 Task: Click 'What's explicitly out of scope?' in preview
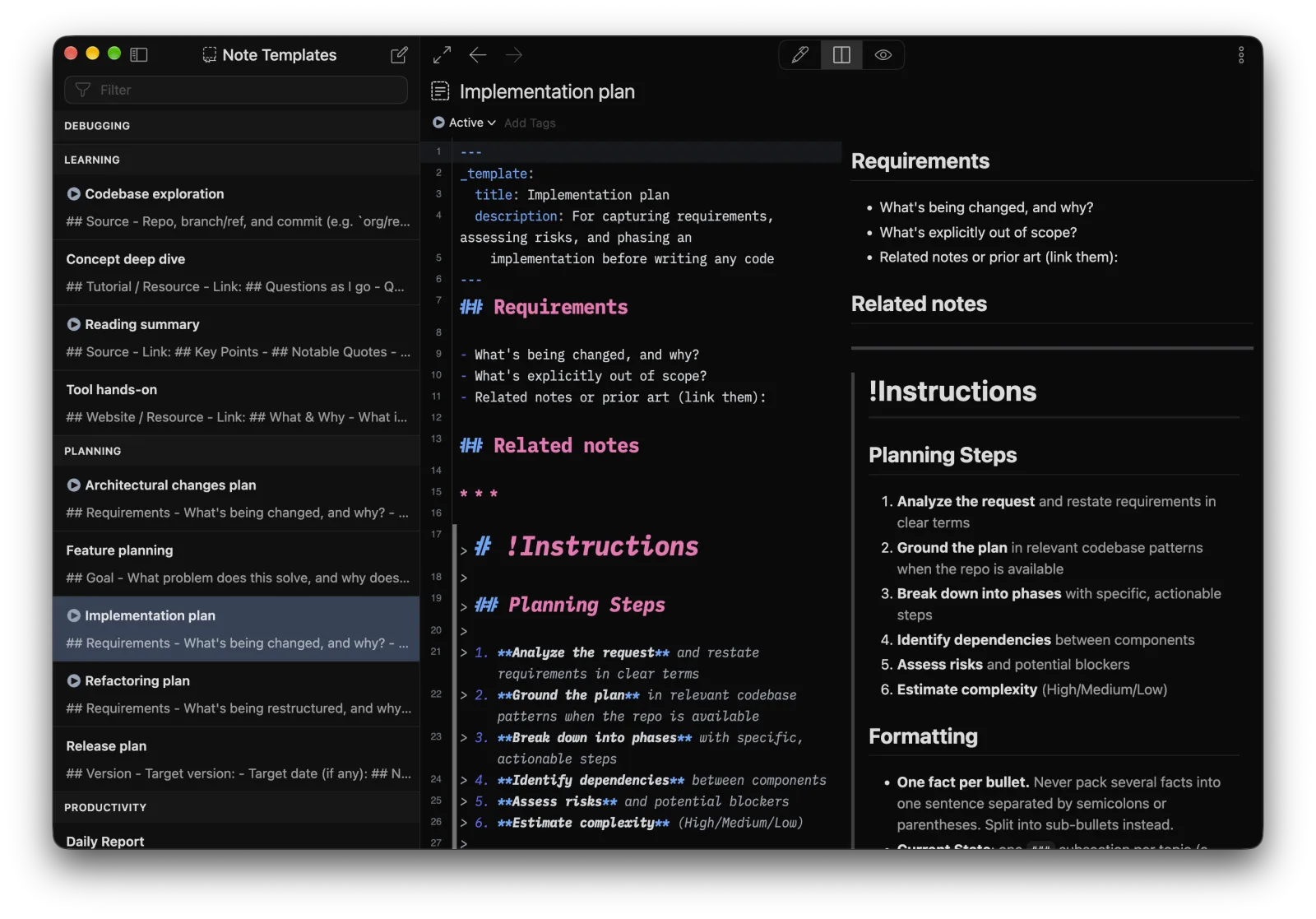click(x=978, y=233)
